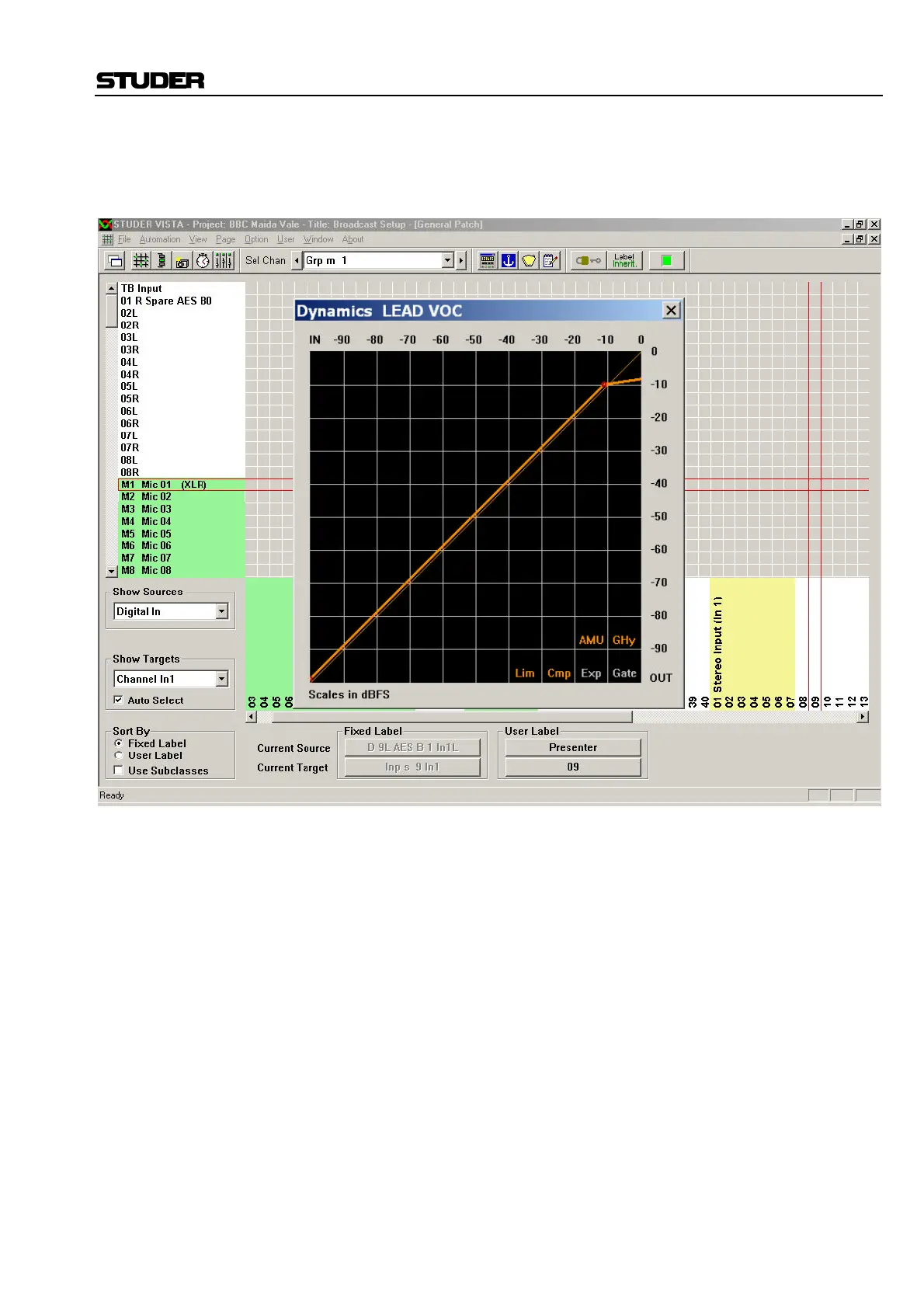924x1308 pixels.
Task: Click the mixer faders toolbar icon
Action: pos(224,261)
